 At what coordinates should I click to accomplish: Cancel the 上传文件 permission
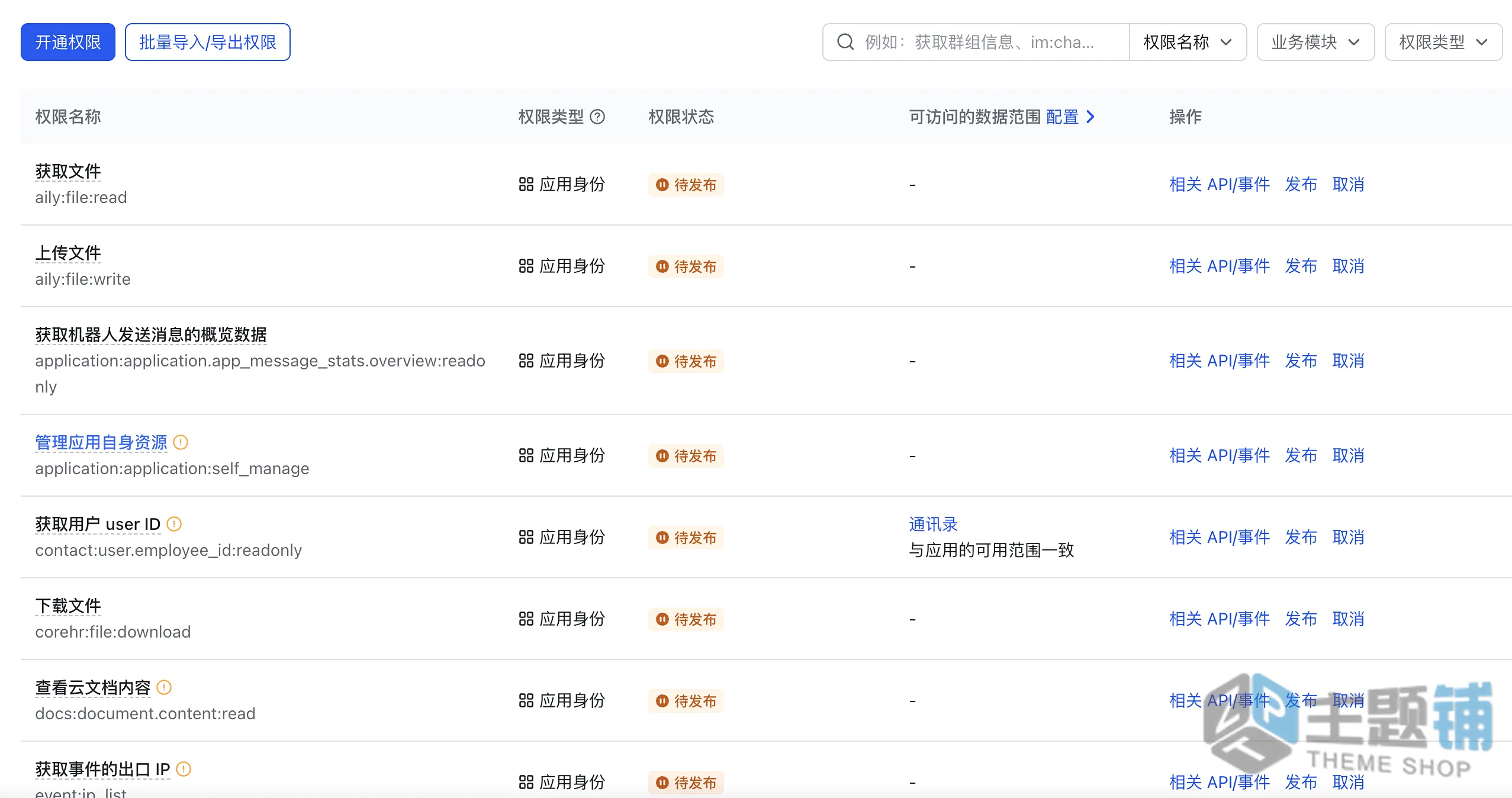(x=1348, y=266)
